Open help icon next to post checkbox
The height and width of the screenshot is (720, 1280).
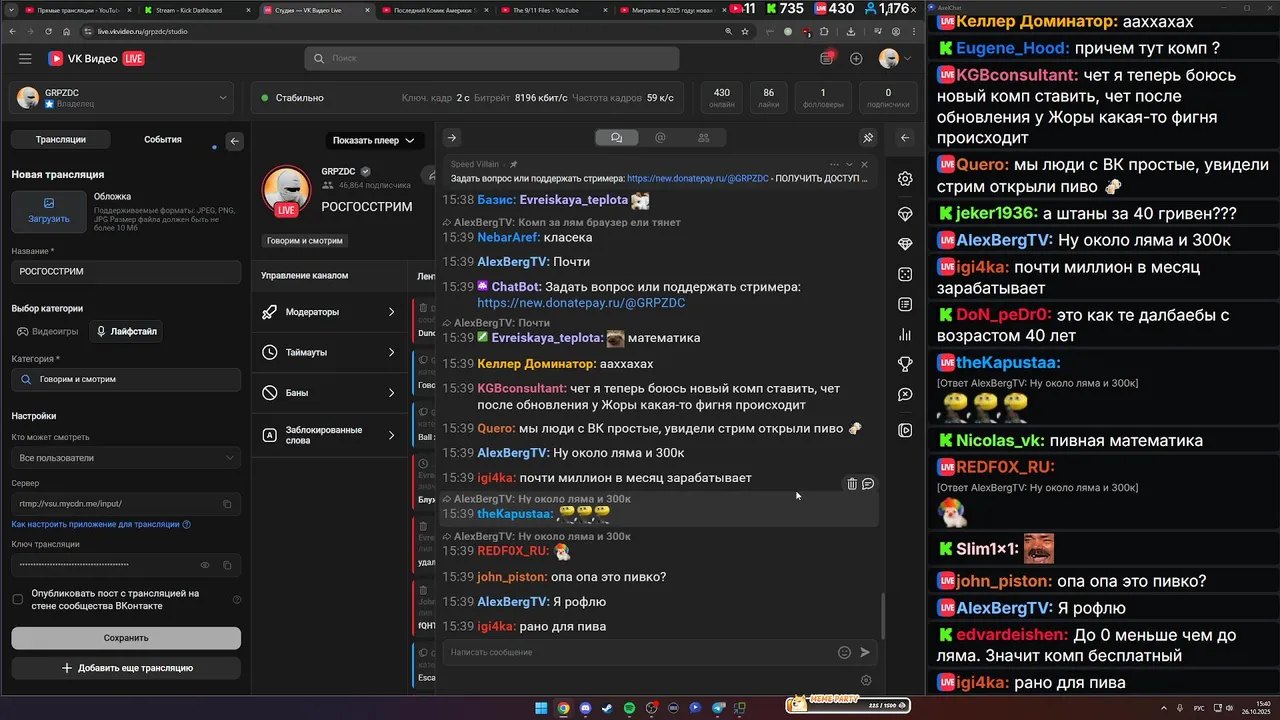[x=237, y=600]
